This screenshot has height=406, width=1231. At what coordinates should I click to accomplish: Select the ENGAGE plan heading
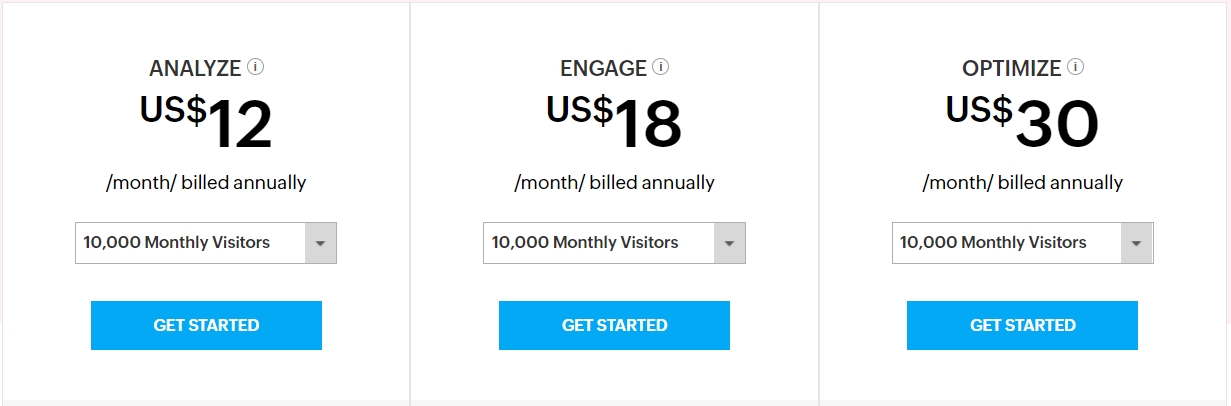point(603,69)
